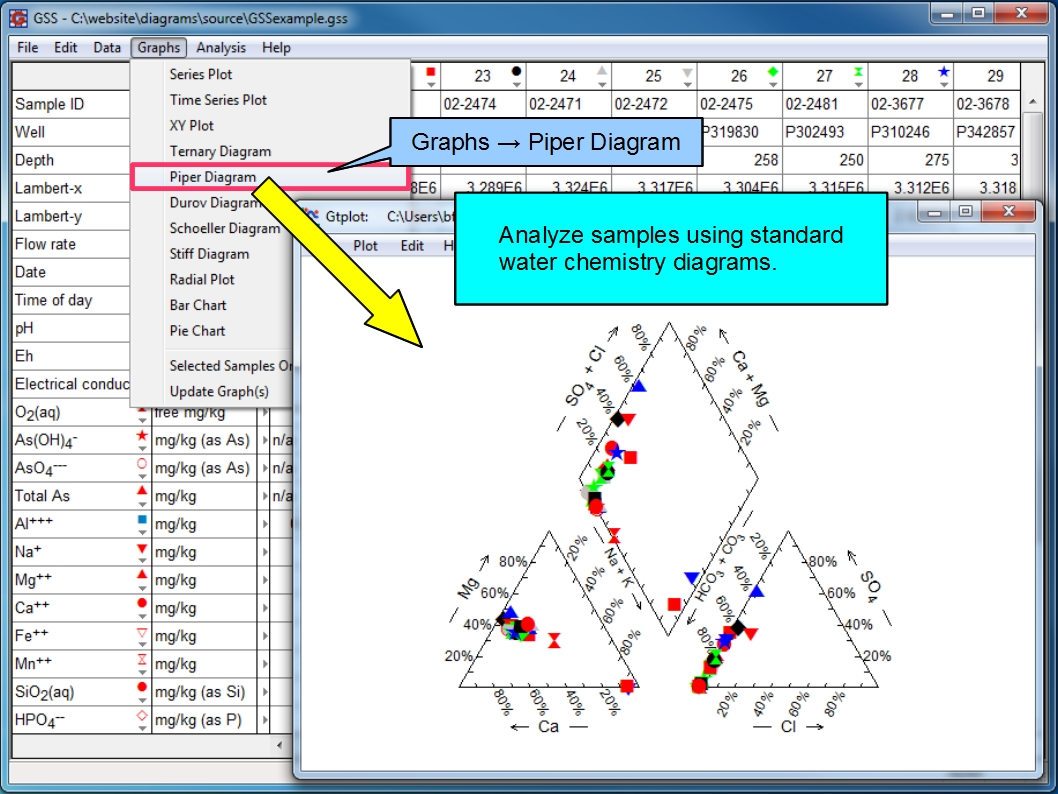Open the Edit menu in the Gtplot window

(412, 246)
